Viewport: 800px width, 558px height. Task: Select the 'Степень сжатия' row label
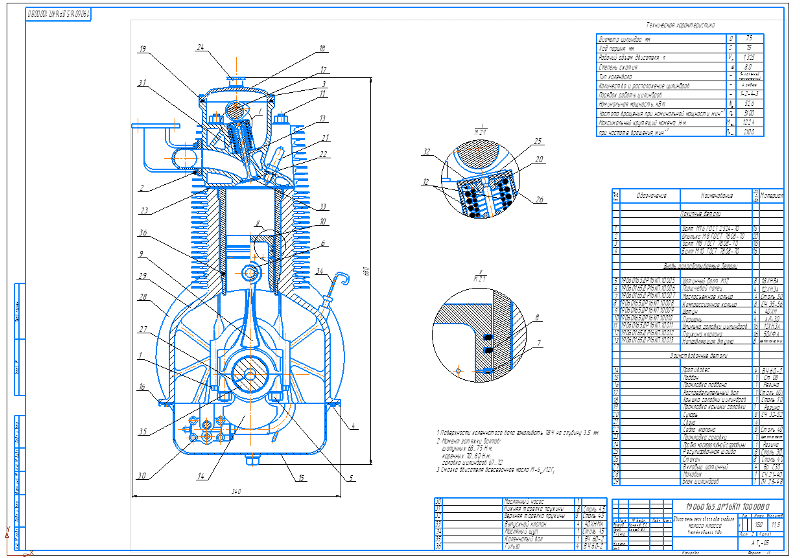(618, 67)
